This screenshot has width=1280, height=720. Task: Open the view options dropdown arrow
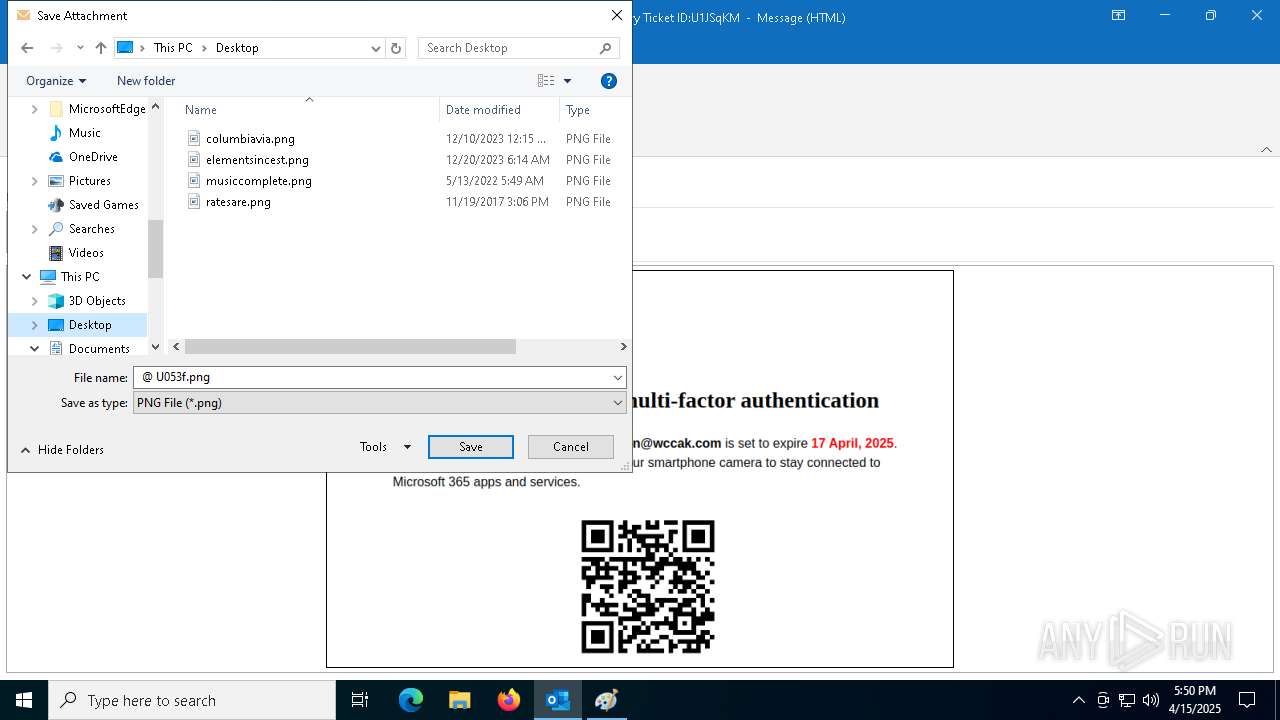pyautogui.click(x=568, y=81)
